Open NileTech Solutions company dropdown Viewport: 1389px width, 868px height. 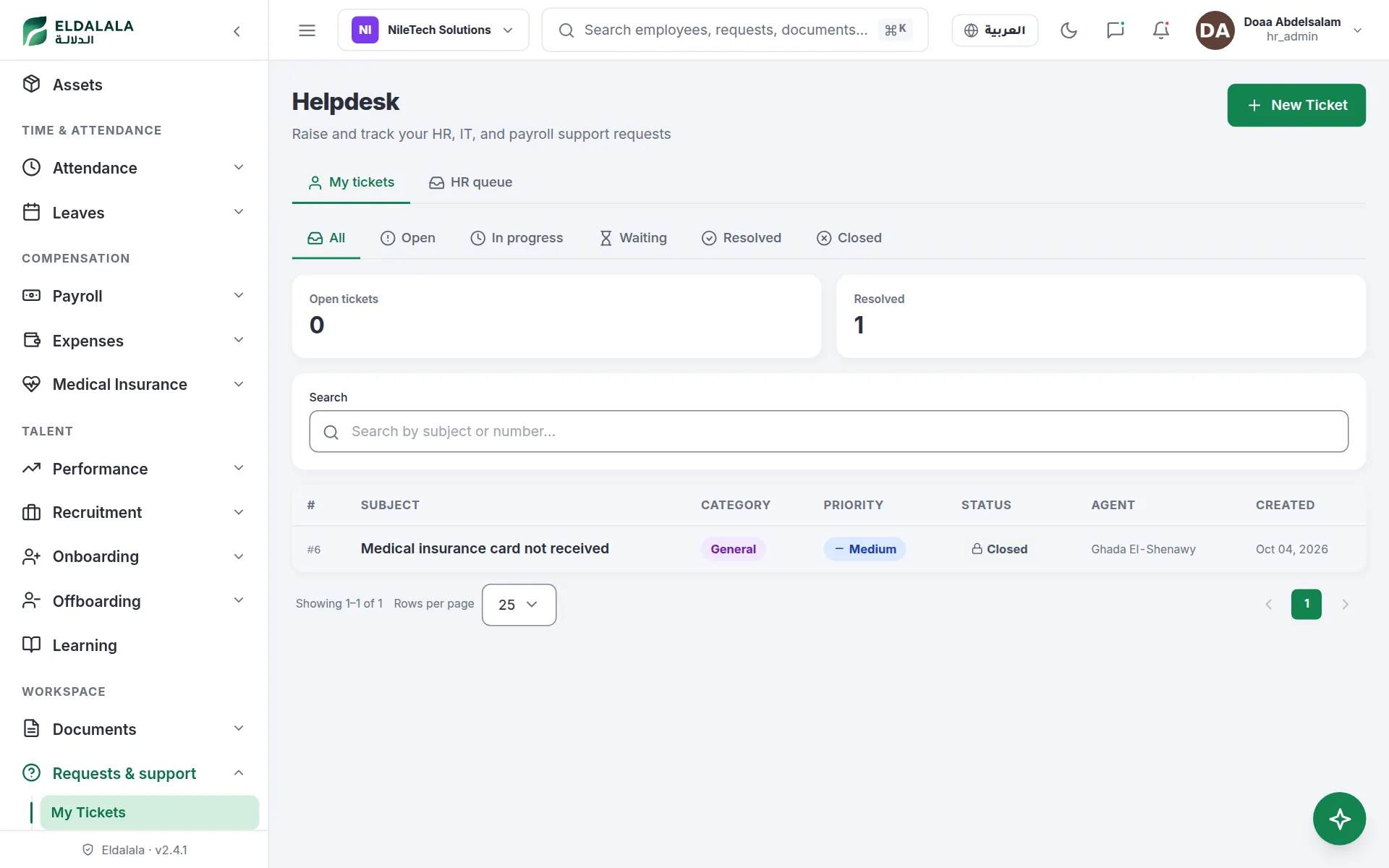(x=433, y=30)
